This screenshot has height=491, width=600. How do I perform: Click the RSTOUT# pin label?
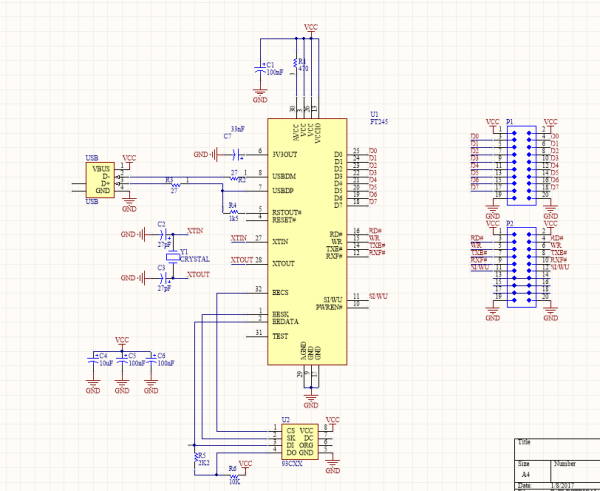(287, 213)
